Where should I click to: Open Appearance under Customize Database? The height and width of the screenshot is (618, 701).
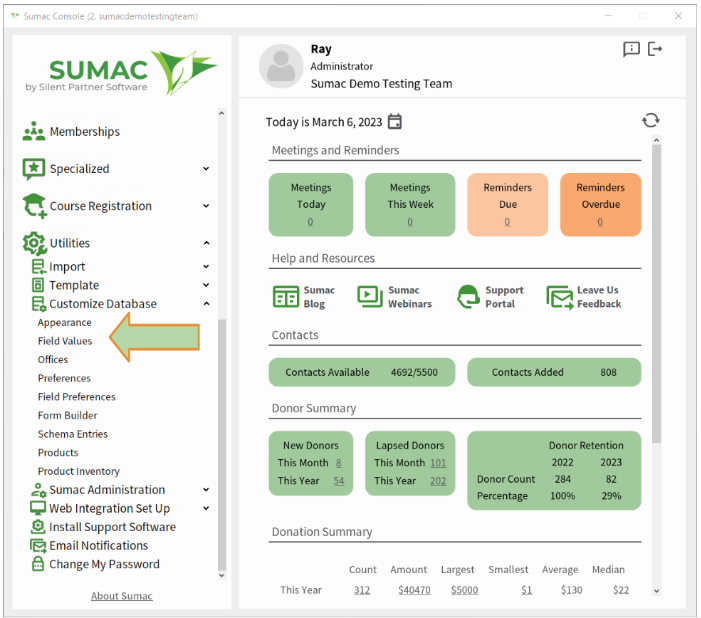pos(64,322)
